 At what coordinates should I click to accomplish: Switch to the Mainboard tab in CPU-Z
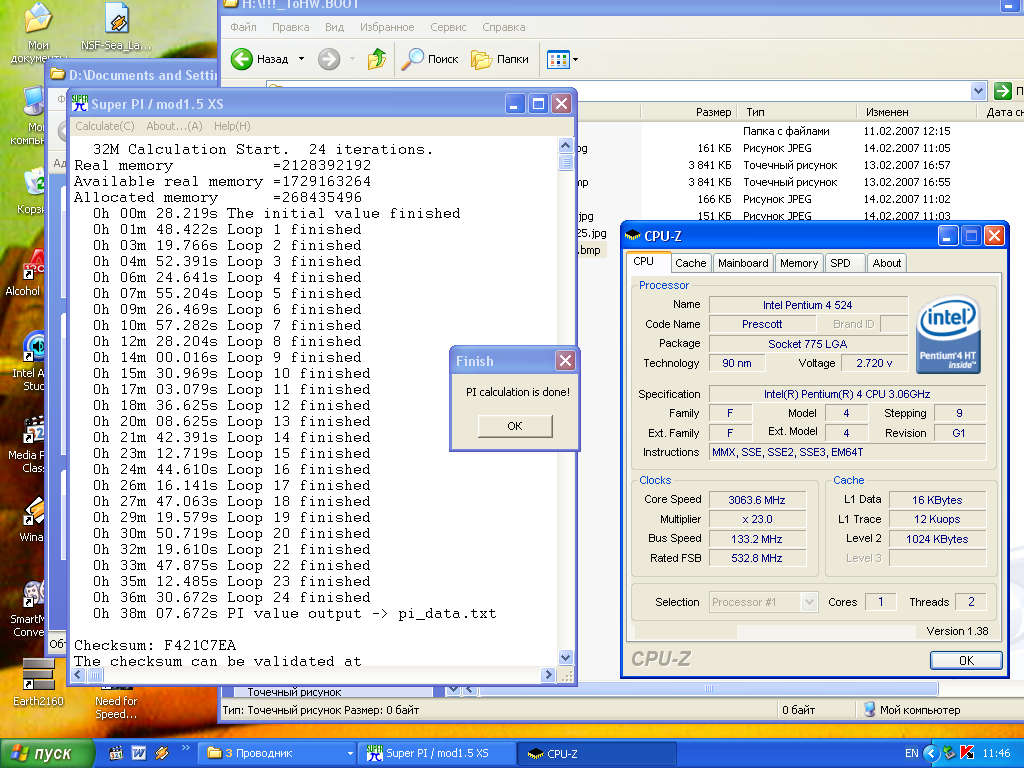(x=743, y=263)
